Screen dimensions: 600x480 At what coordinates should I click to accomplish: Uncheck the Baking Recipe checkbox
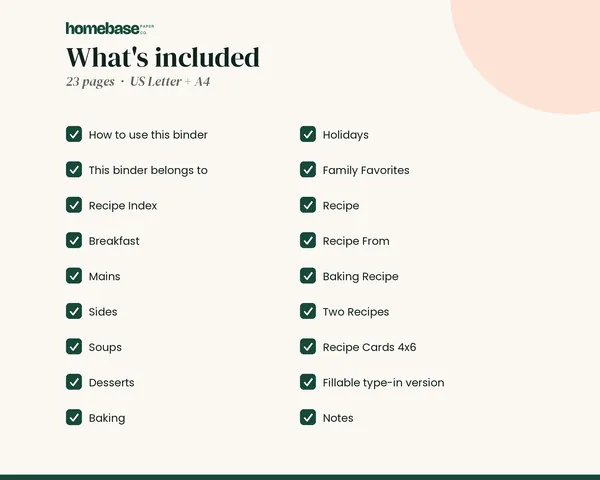tap(308, 276)
